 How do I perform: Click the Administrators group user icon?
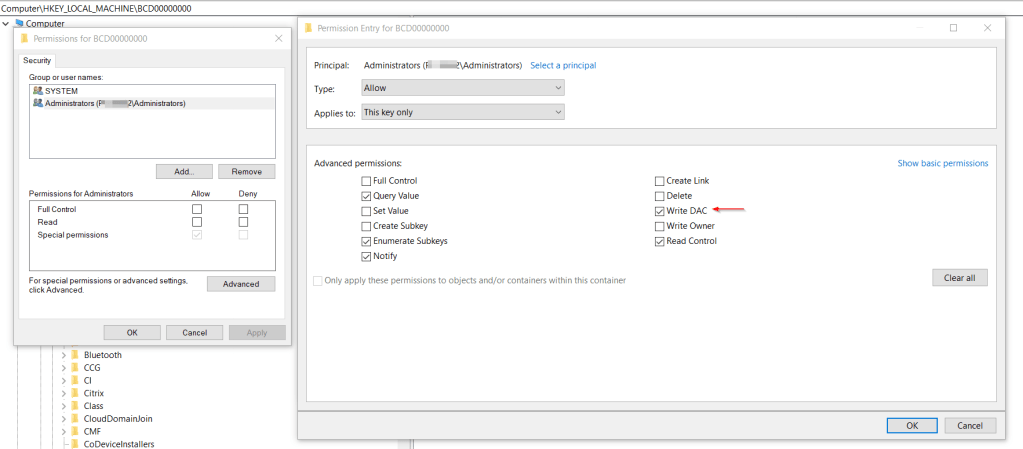pos(38,103)
